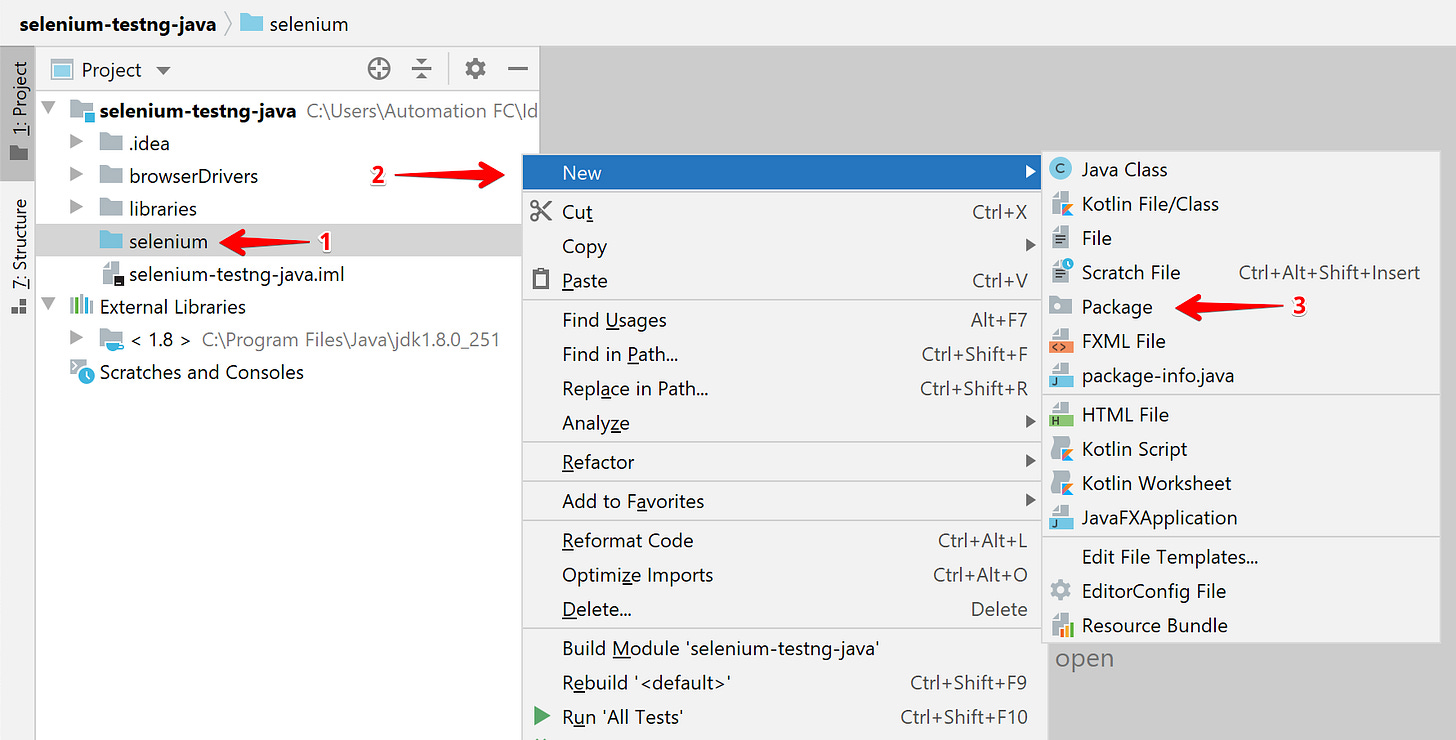Image resolution: width=1456 pixels, height=740 pixels.
Task: Choose Paste from context menu
Action: point(783,281)
